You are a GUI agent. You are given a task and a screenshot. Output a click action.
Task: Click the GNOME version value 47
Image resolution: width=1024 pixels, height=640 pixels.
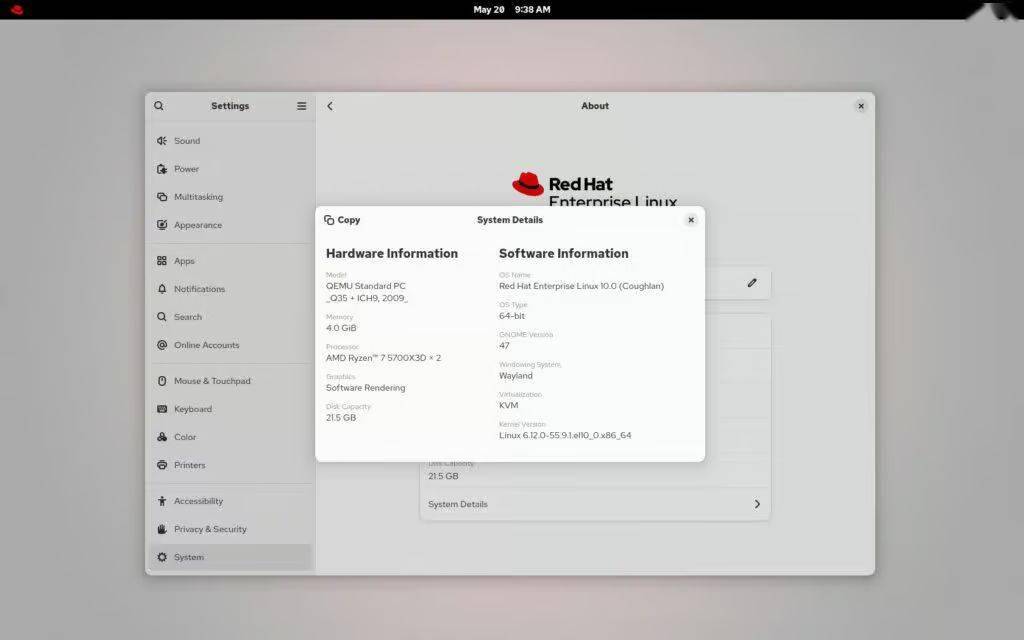[504, 345]
